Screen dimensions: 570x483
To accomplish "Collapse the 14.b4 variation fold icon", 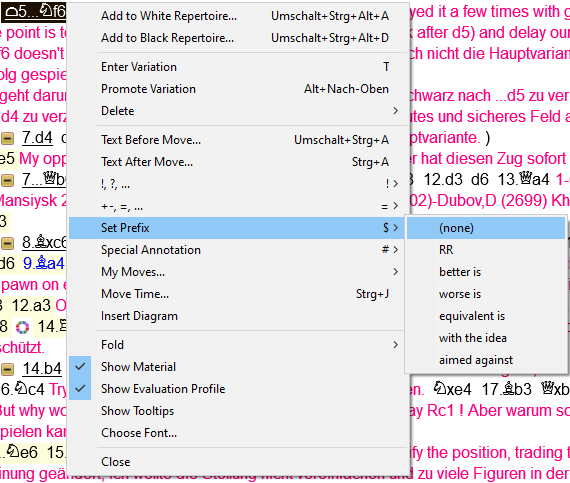I will 7,369.
